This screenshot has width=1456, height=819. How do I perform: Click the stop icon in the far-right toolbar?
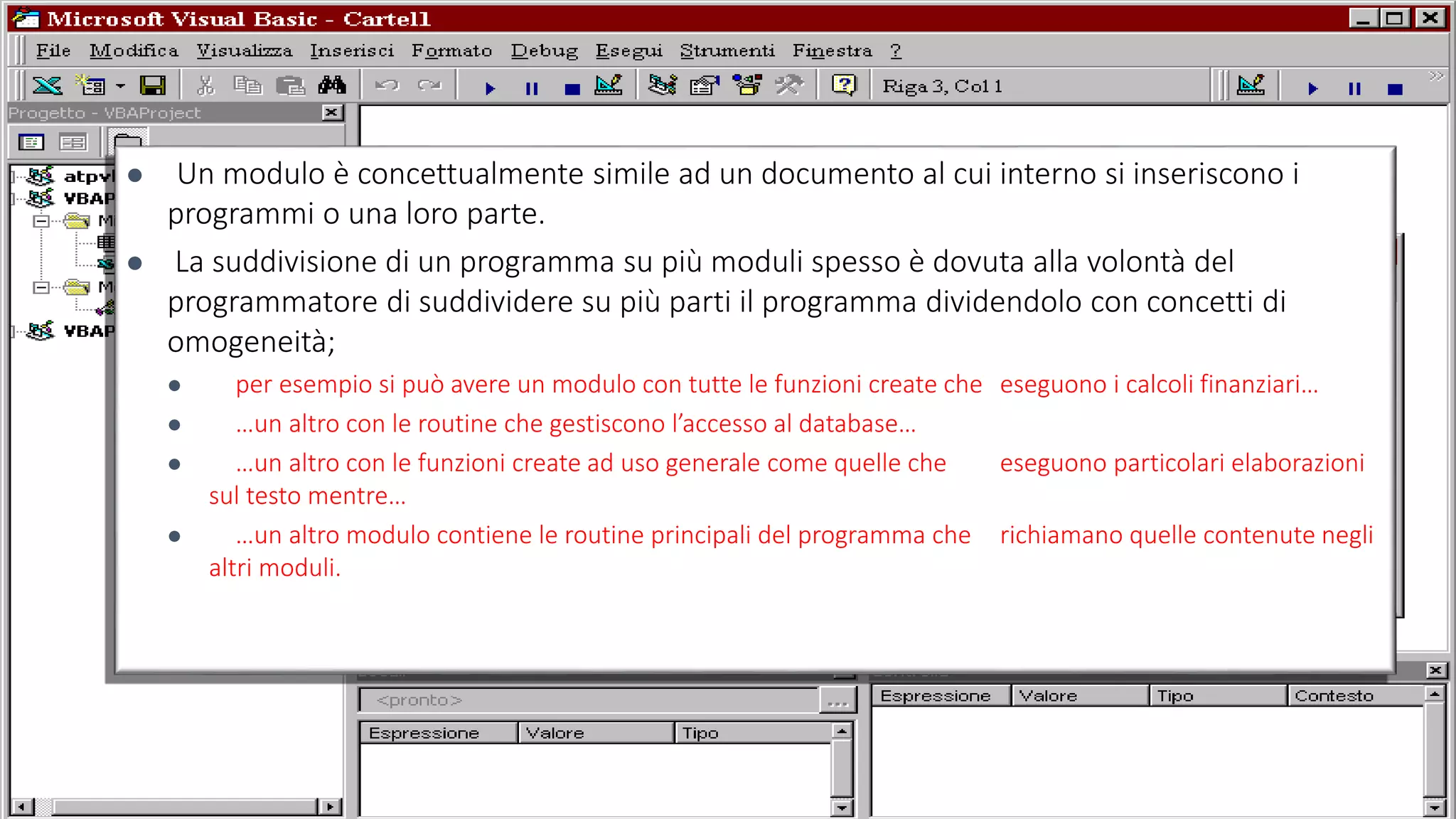[x=1395, y=89]
